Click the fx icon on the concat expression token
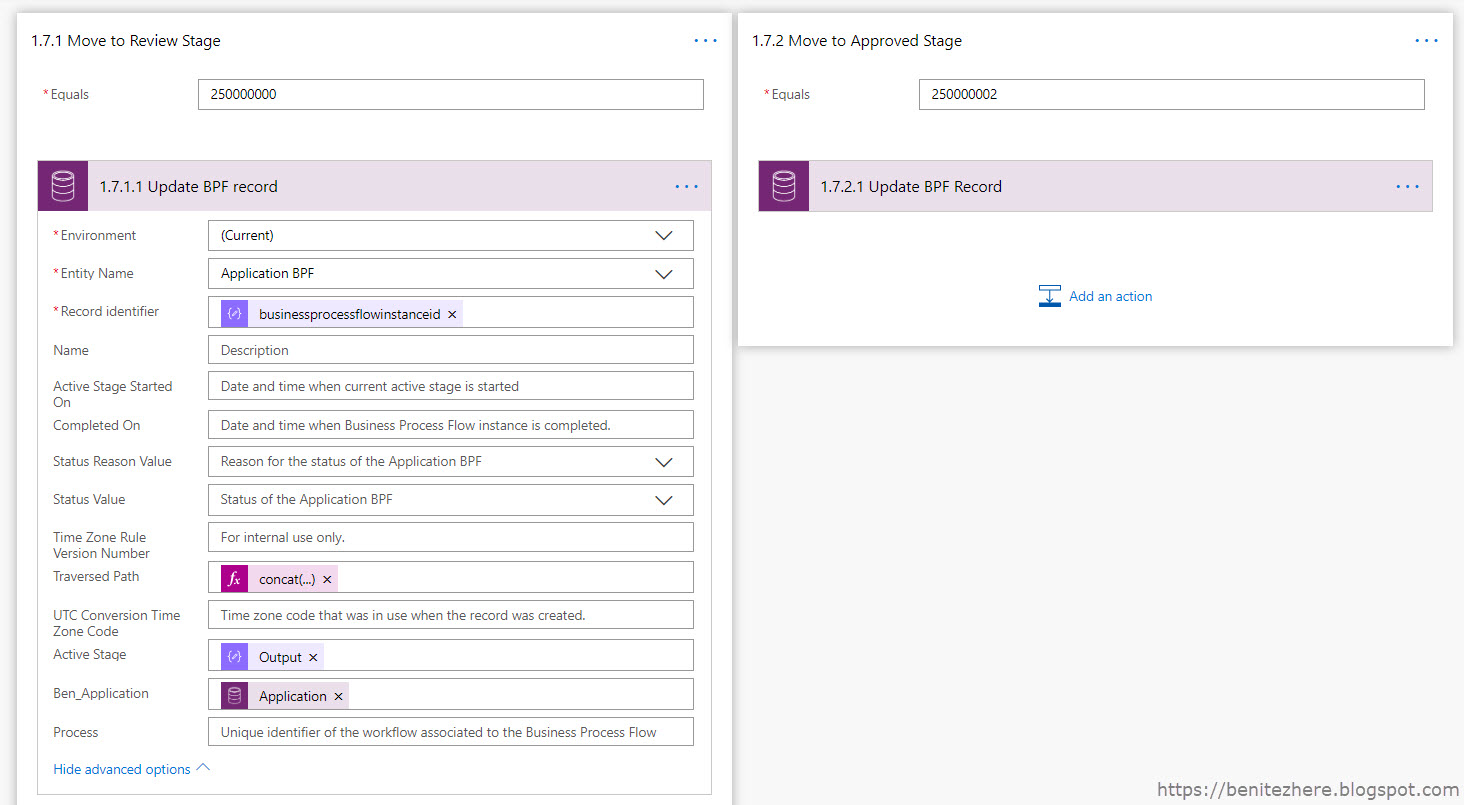 click(233, 577)
